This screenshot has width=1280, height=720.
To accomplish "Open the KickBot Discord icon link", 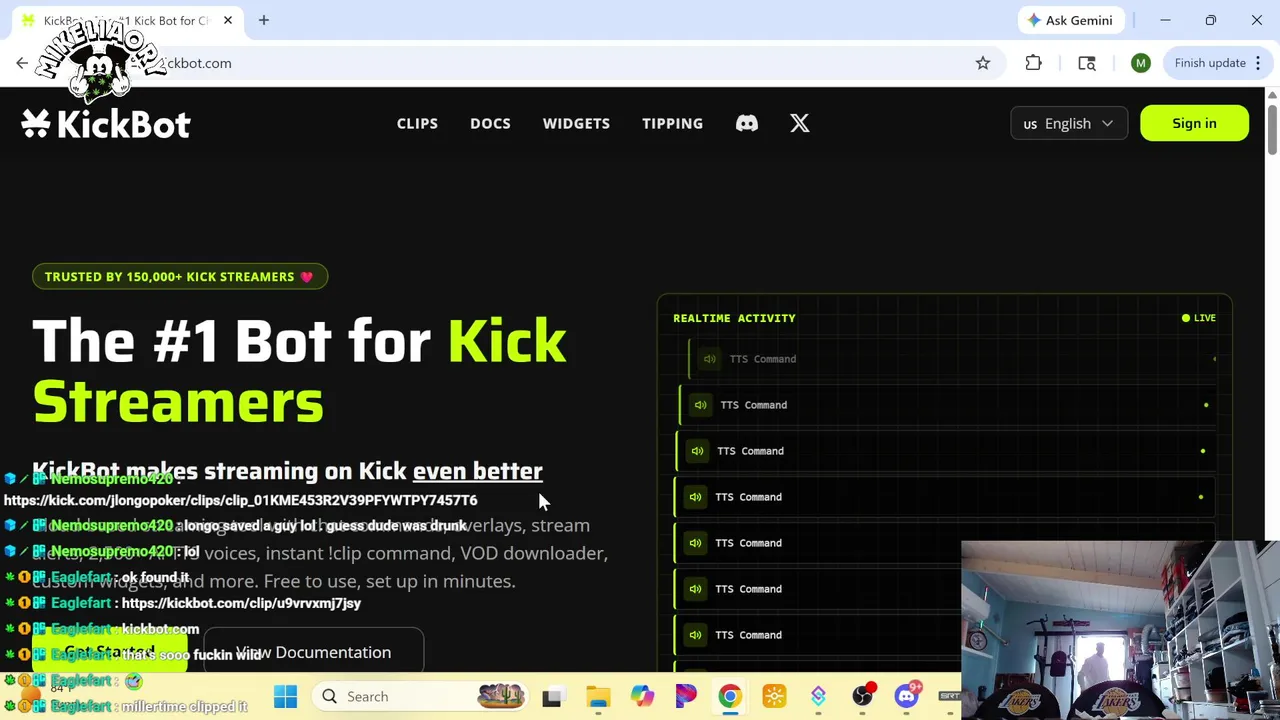I will pyautogui.click(x=747, y=123).
